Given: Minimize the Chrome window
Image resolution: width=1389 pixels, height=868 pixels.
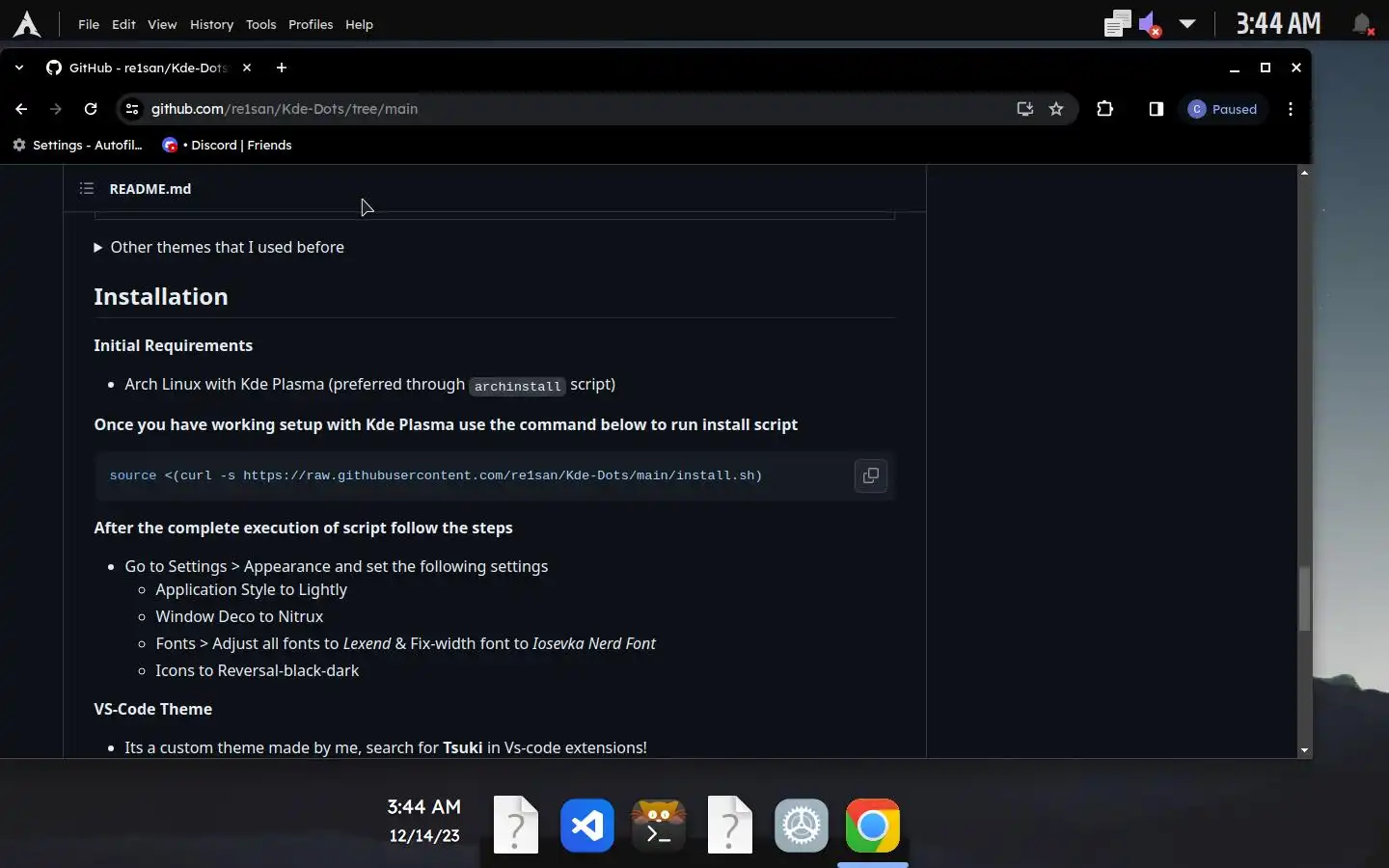Looking at the screenshot, I should pos(1235,68).
